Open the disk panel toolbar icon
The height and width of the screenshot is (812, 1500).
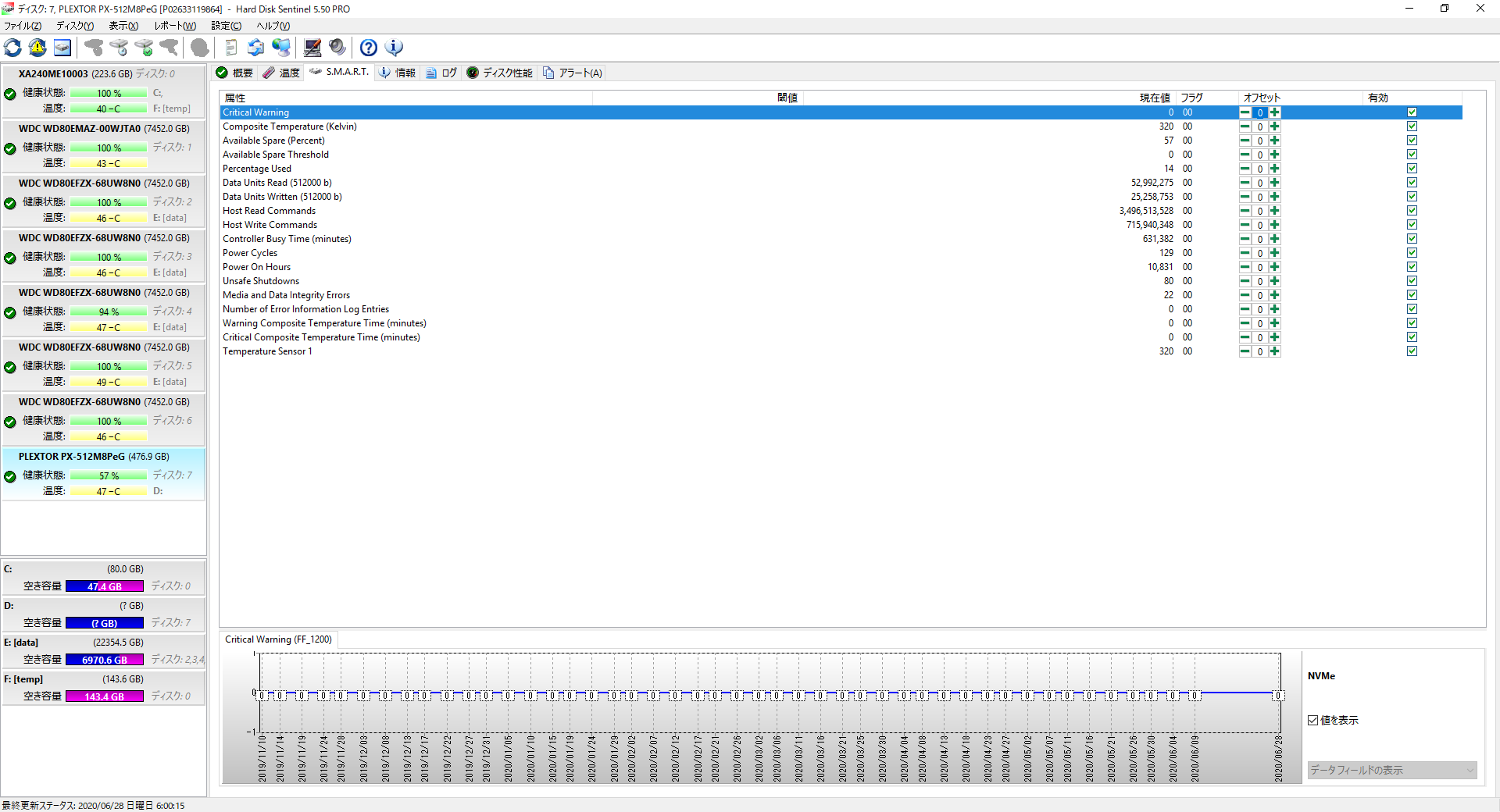(62, 48)
